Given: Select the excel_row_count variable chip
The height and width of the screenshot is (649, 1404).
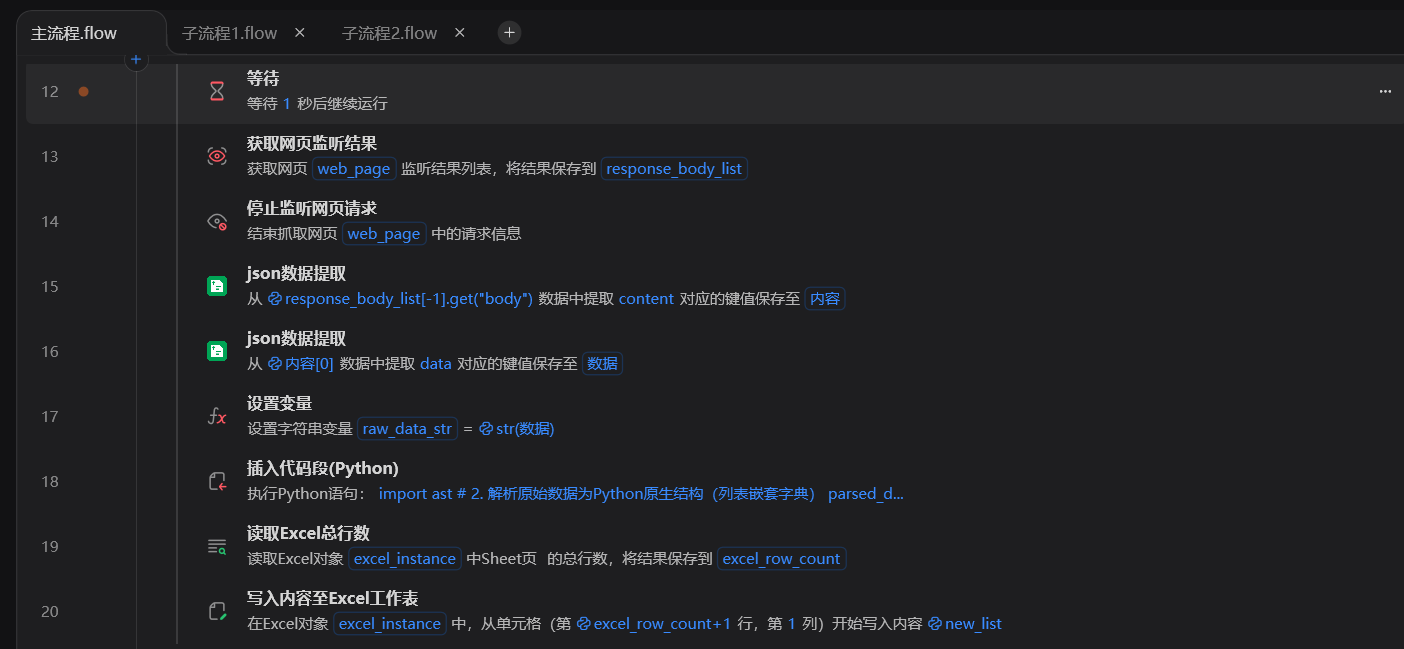Looking at the screenshot, I should 781,558.
